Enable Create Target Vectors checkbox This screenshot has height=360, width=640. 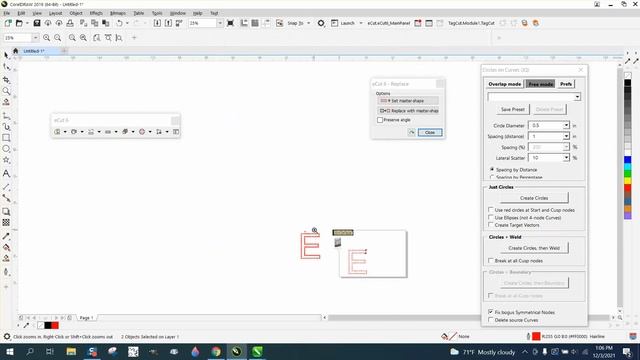click(x=491, y=224)
